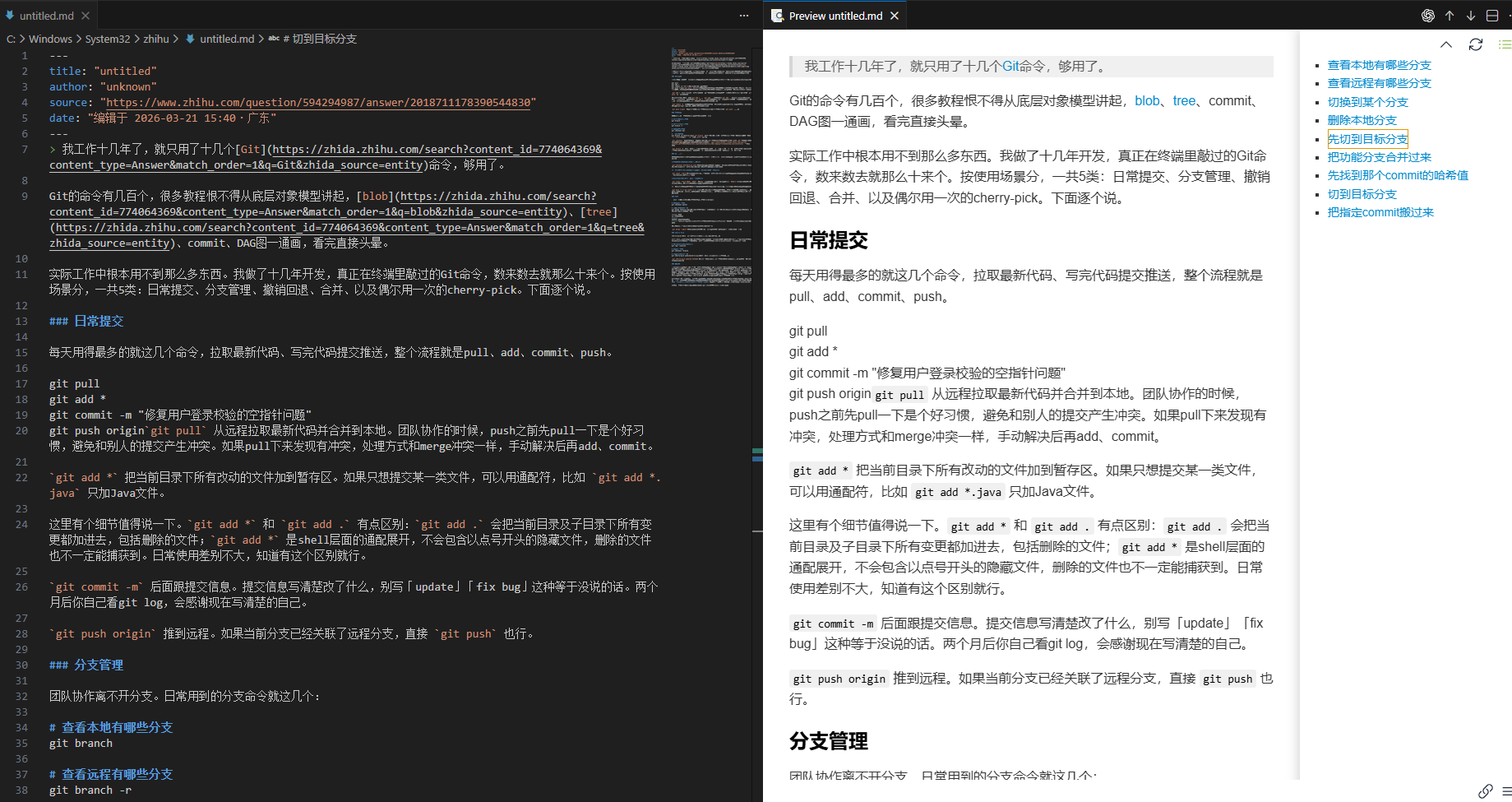Open the tree link in the preview
Screen dimensions: 1512x802
pos(1184,100)
